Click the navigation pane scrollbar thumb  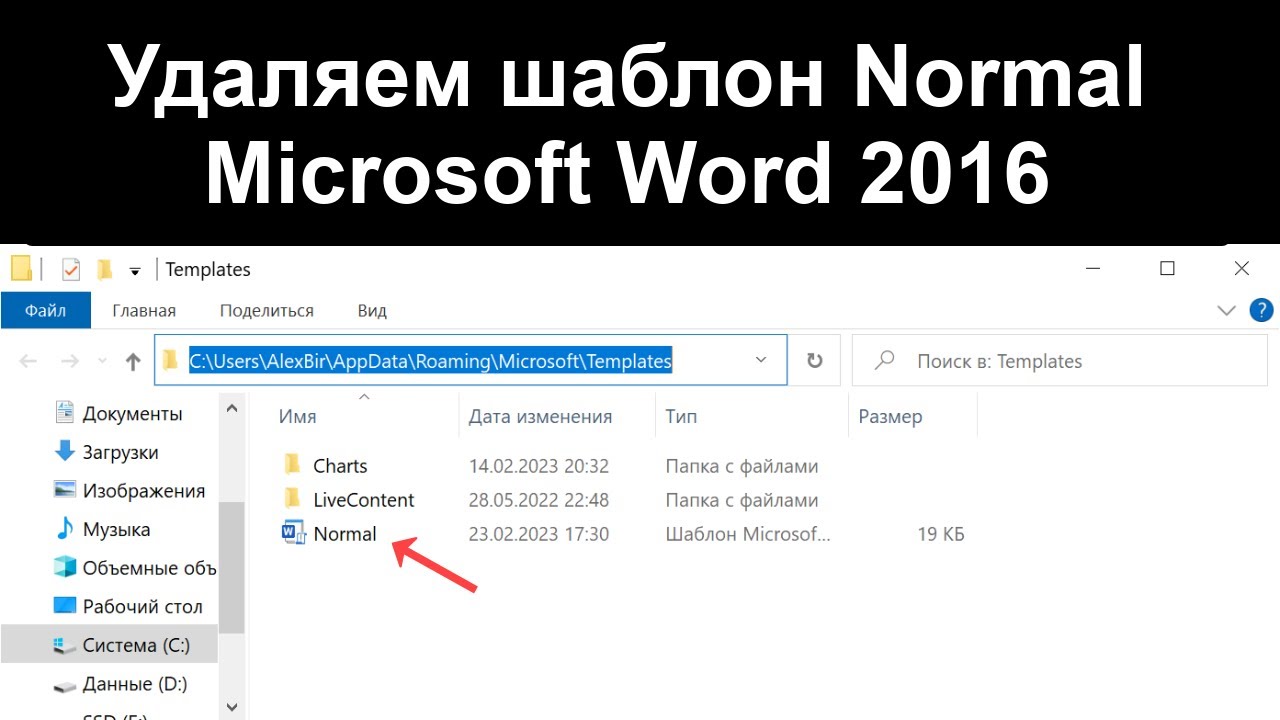coord(232,567)
